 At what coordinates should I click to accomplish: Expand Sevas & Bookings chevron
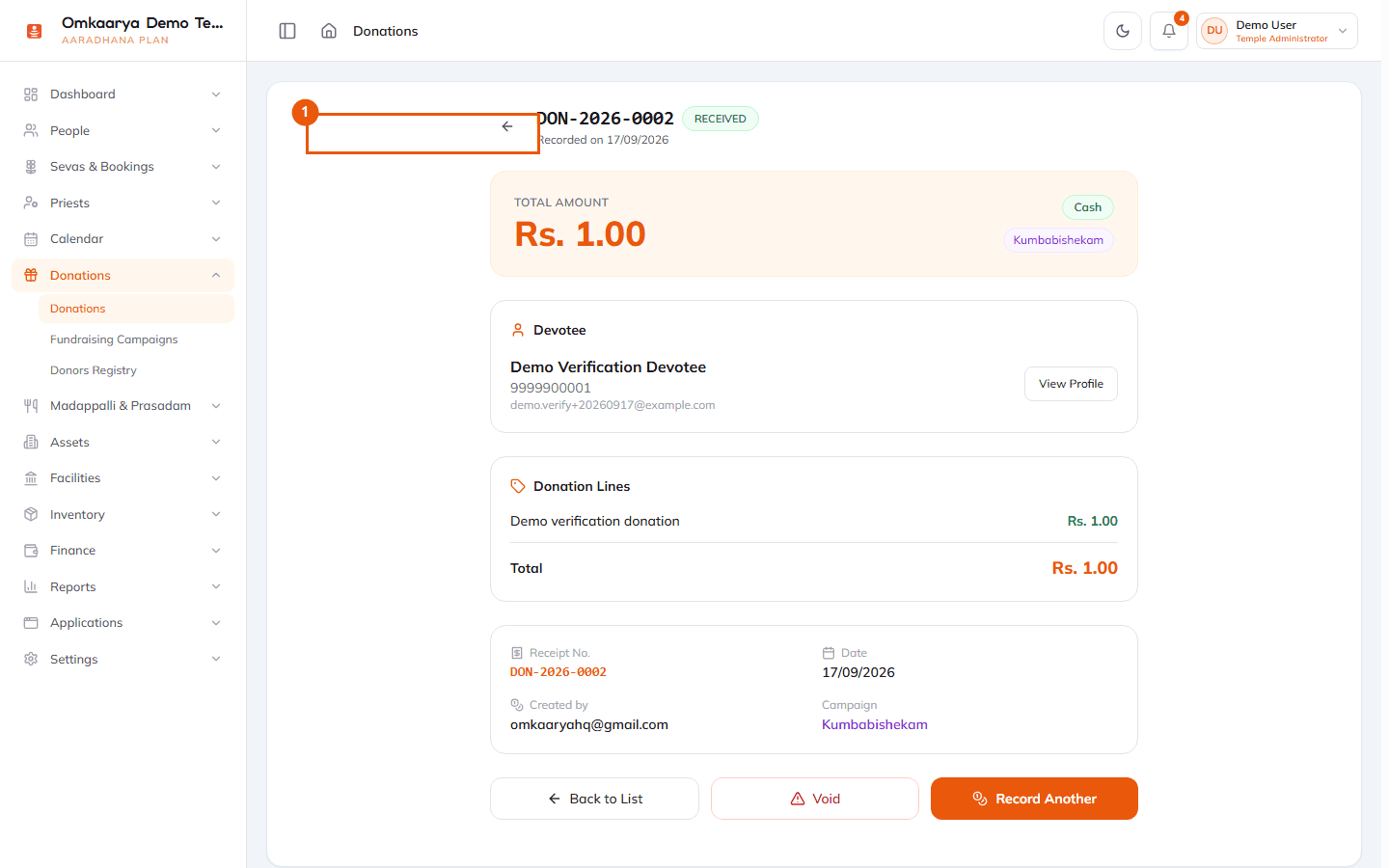click(x=216, y=167)
